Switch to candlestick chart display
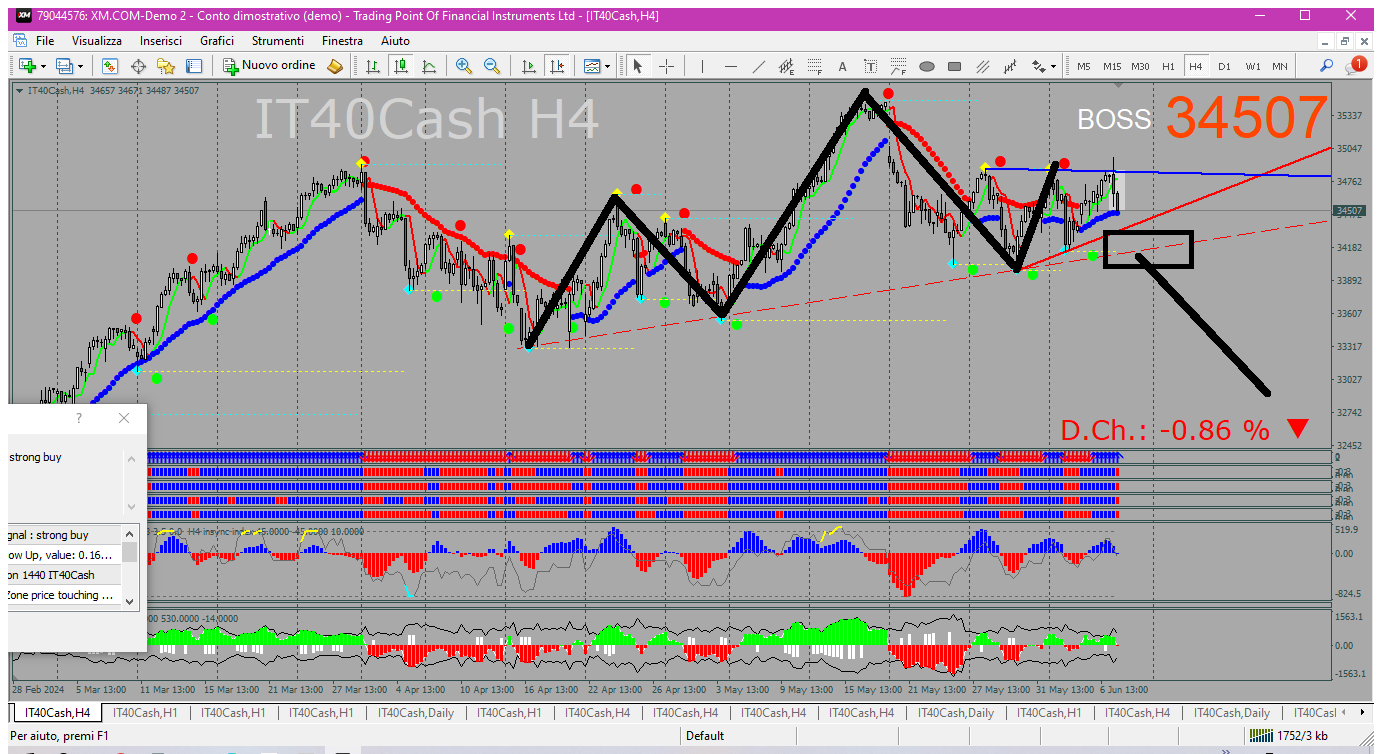 (x=401, y=66)
